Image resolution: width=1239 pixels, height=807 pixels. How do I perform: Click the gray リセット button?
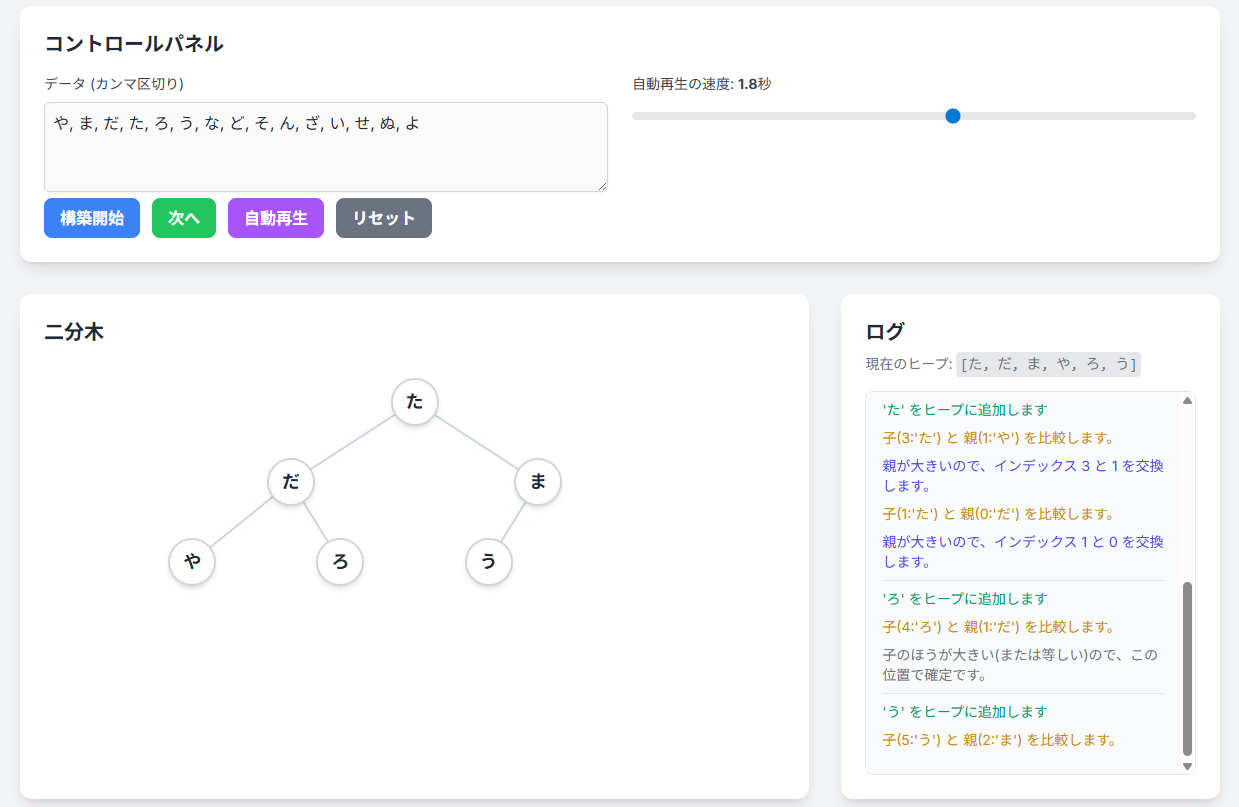coord(384,218)
